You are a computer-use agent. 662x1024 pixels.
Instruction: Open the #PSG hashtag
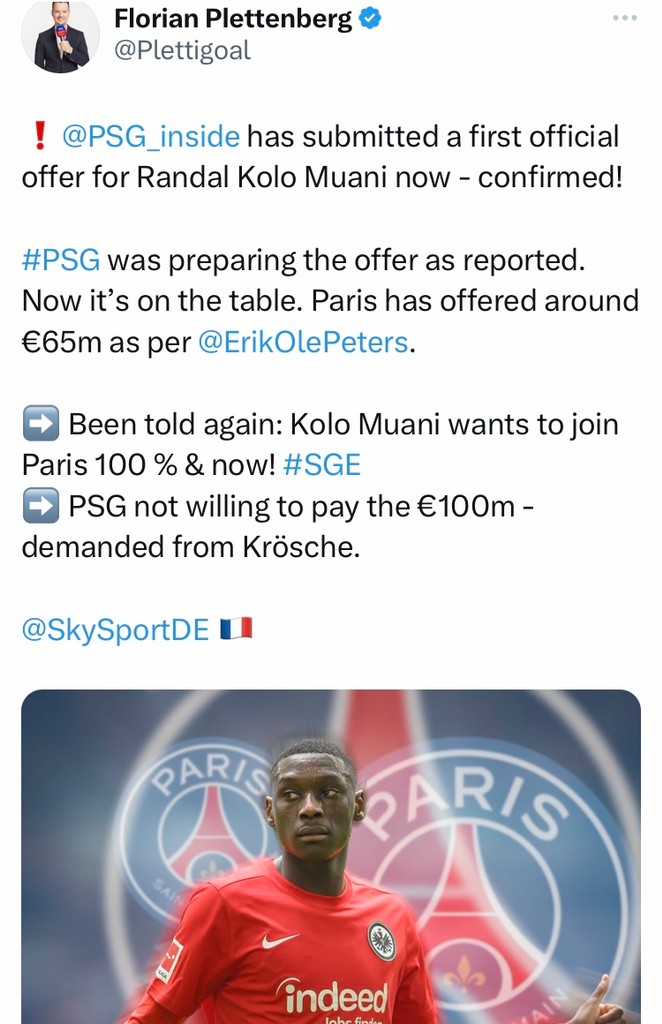coord(60,260)
